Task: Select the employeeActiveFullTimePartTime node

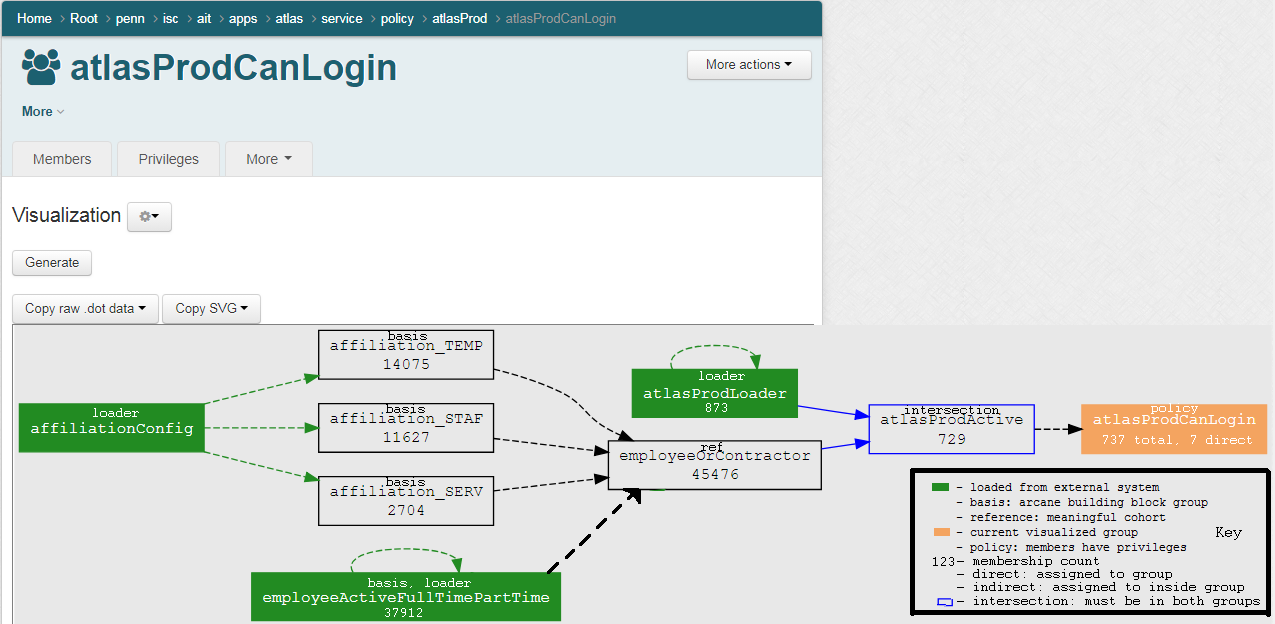Action: (x=406, y=597)
